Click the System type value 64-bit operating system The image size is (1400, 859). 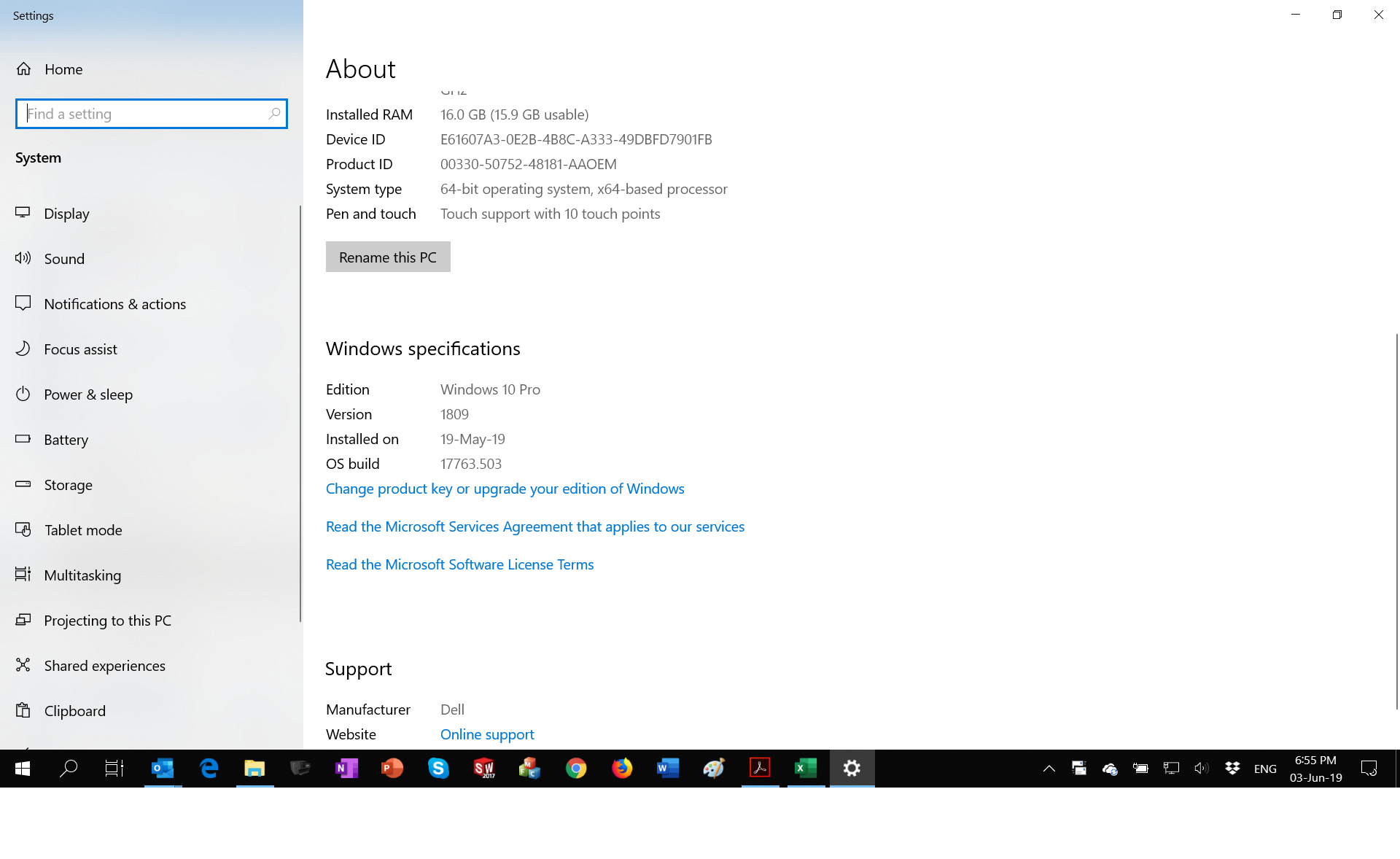(584, 189)
